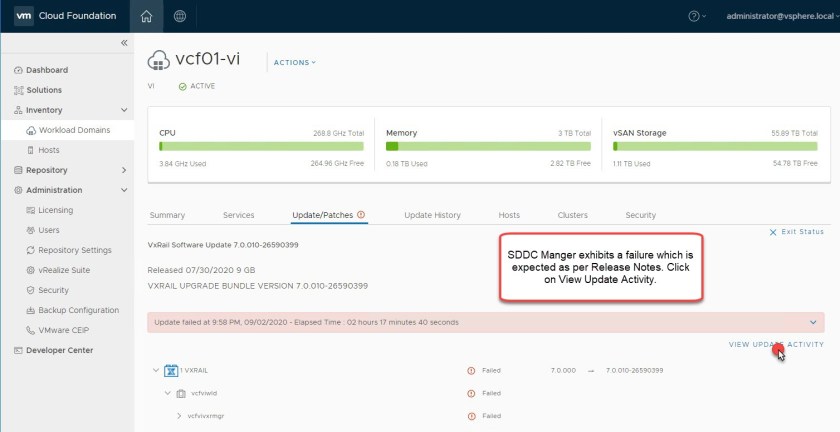Open Backup Configuration
This screenshot has height=432, width=840.
pos(79,310)
